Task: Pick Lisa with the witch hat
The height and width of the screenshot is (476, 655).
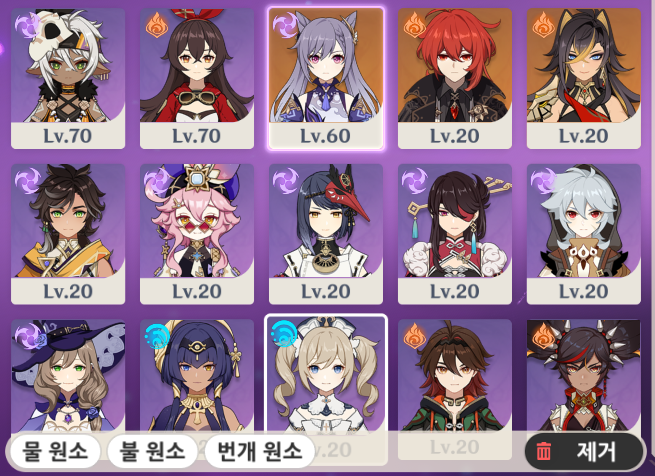Action: (68, 376)
